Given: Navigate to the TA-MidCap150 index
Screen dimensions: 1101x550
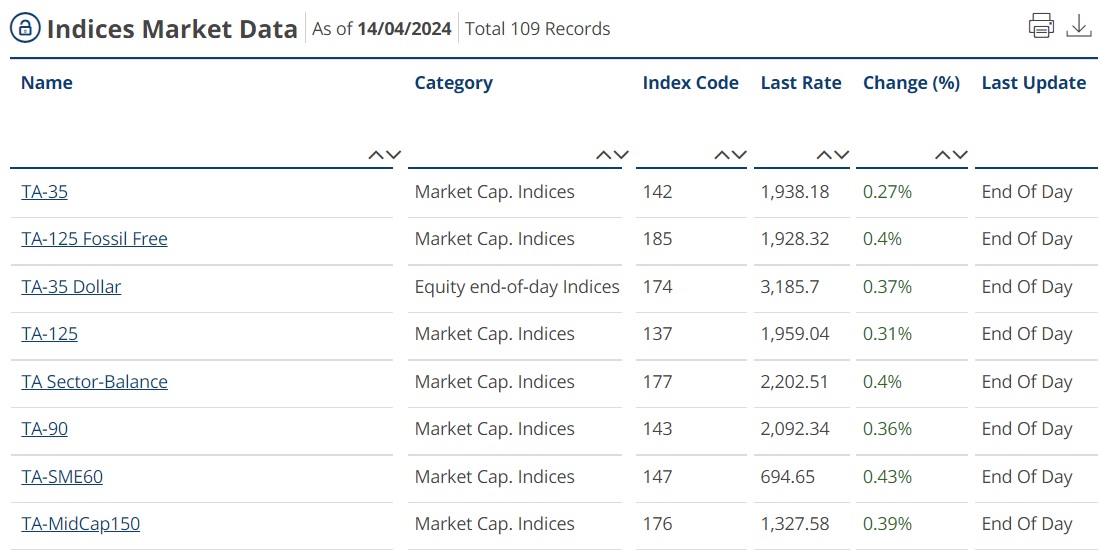Looking at the screenshot, I should [80, 524].
